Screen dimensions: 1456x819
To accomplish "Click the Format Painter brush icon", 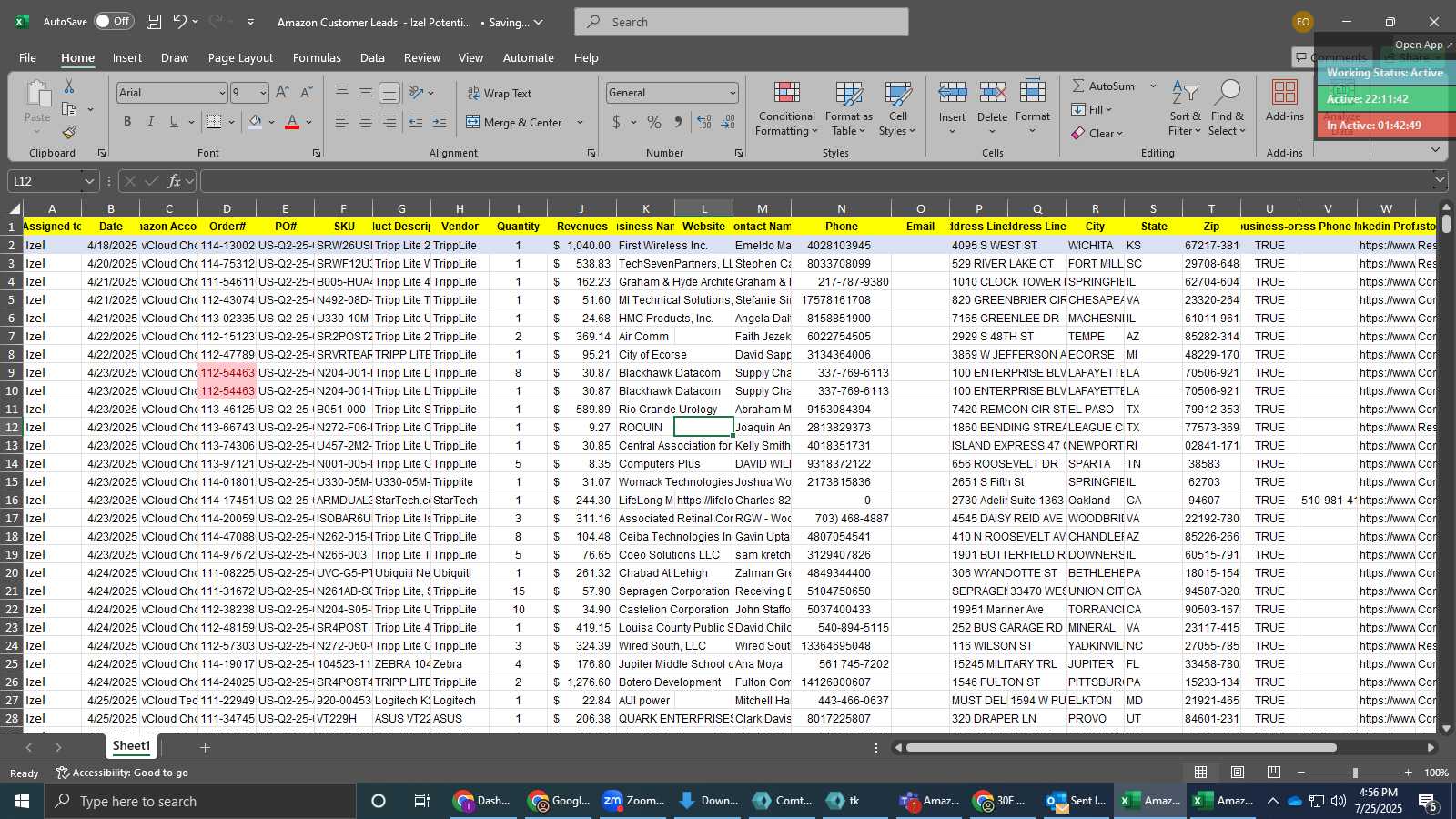I will [69, 133].
